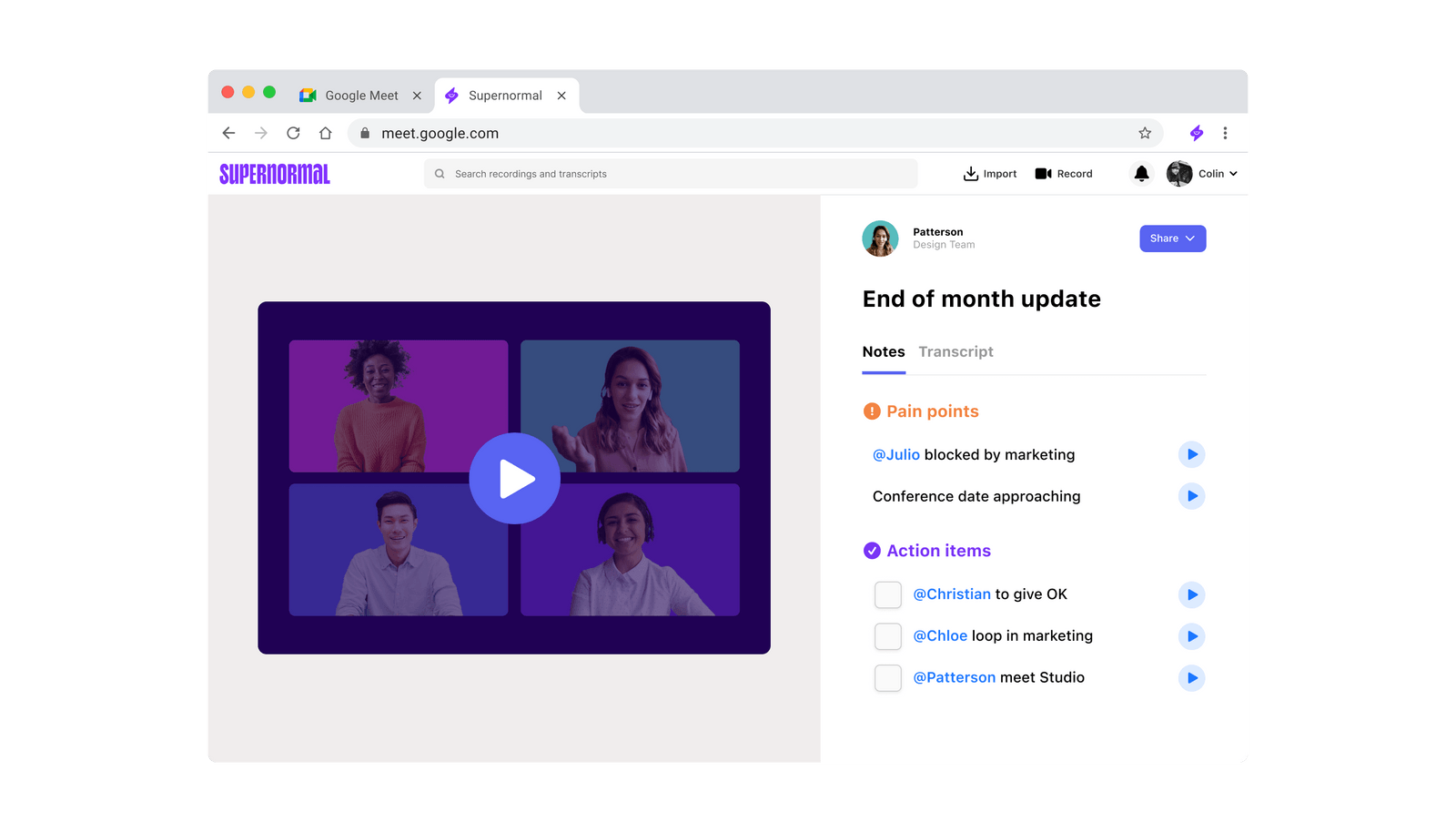This screenshot has height=832, width=1456.
Task: Play the meeting recording video
Action: point(514,477)
